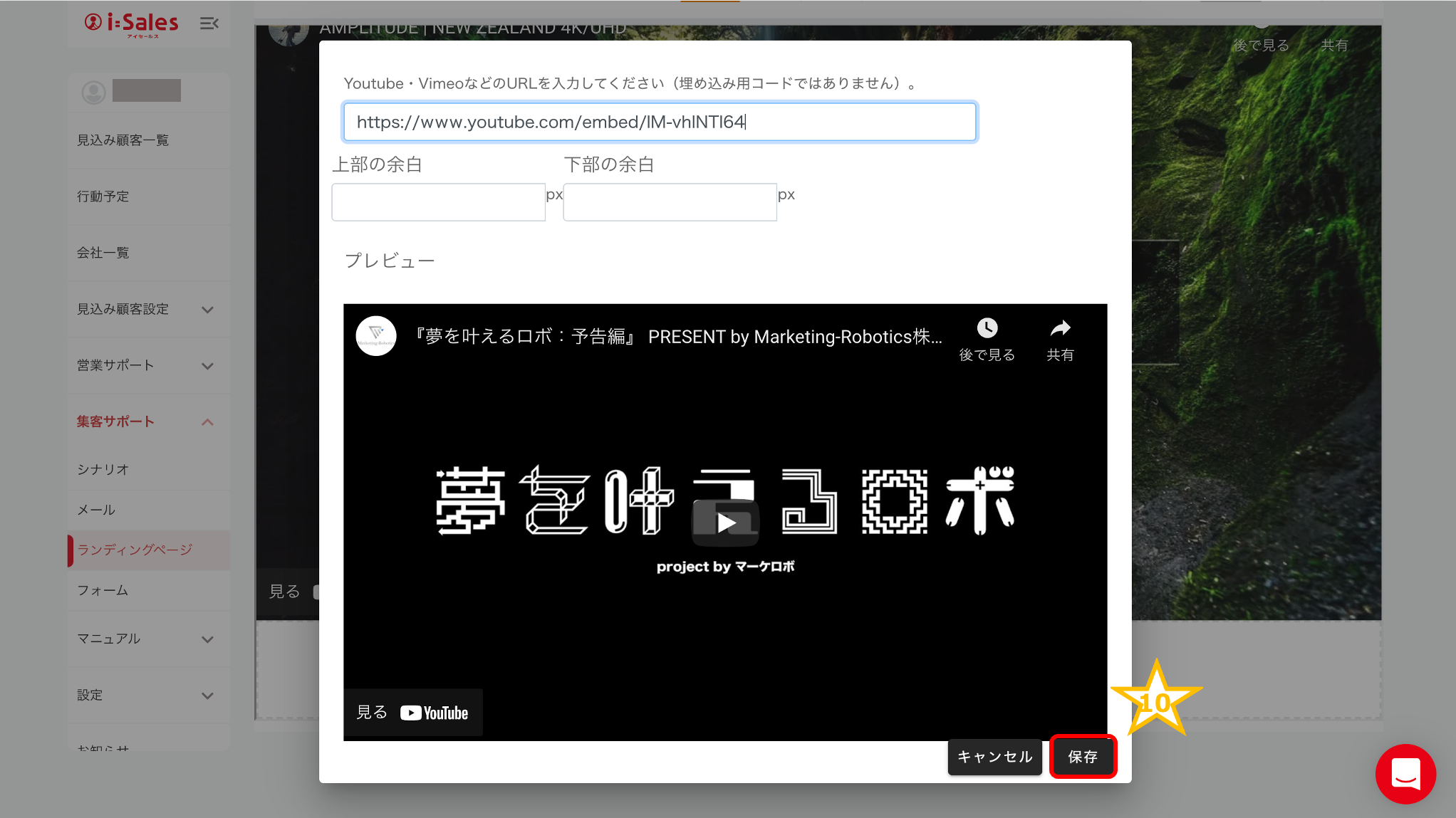
Task: Play the YouTube preview video
Action: [x=725, y=523]
